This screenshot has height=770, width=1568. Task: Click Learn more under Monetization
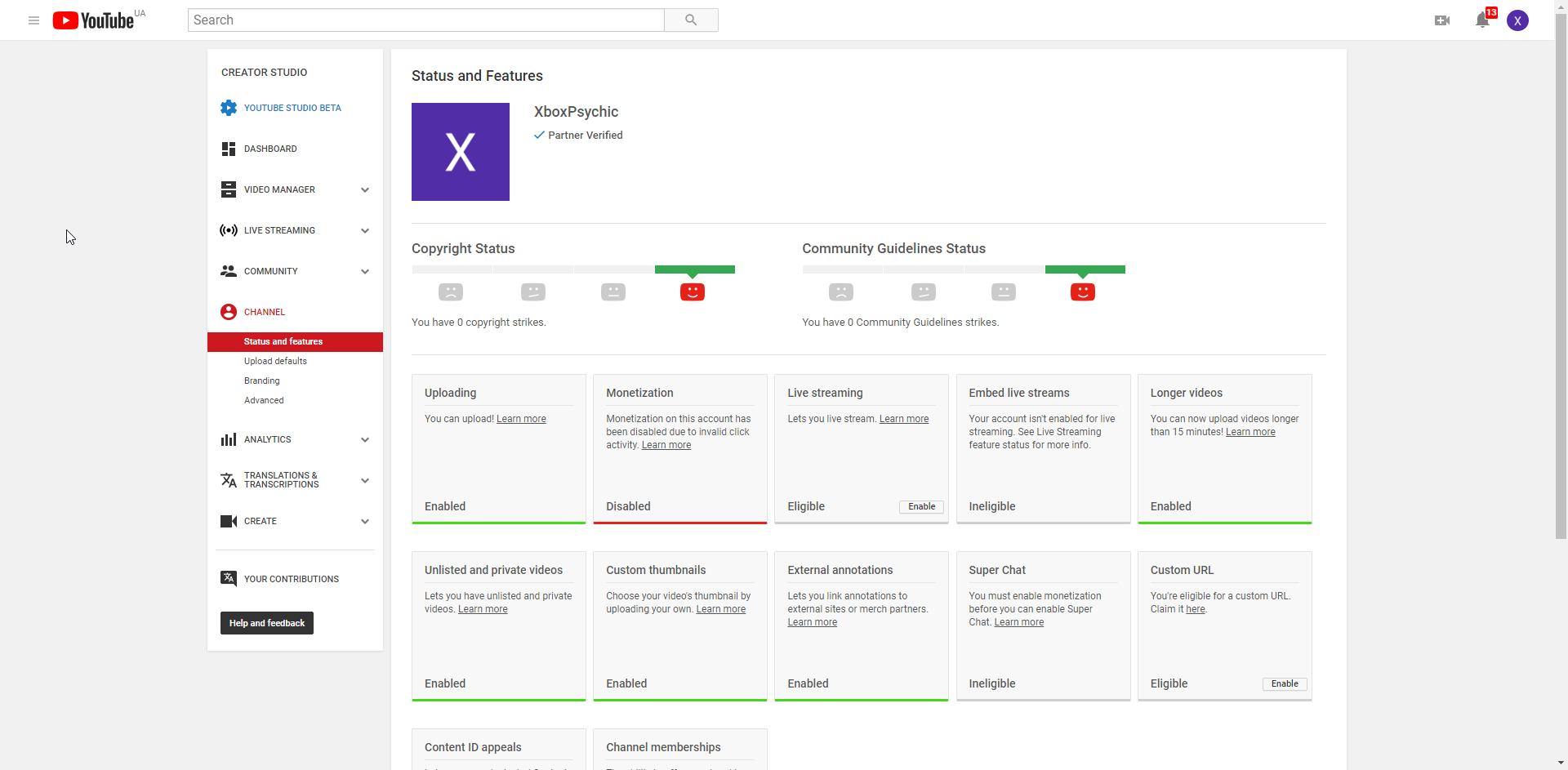pyautogui.click(x=666, y=445)
